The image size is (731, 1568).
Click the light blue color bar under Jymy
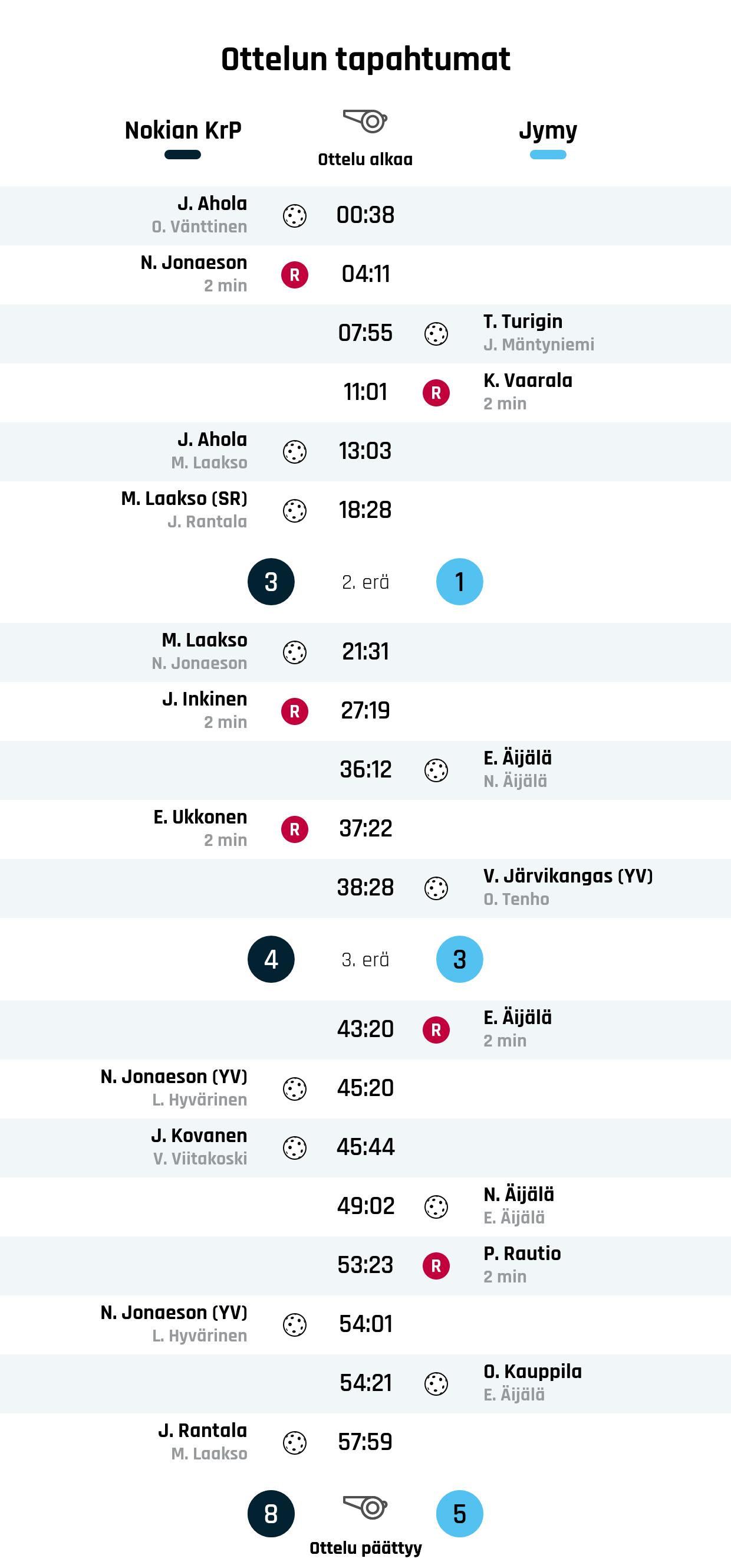tap(548, 155)
